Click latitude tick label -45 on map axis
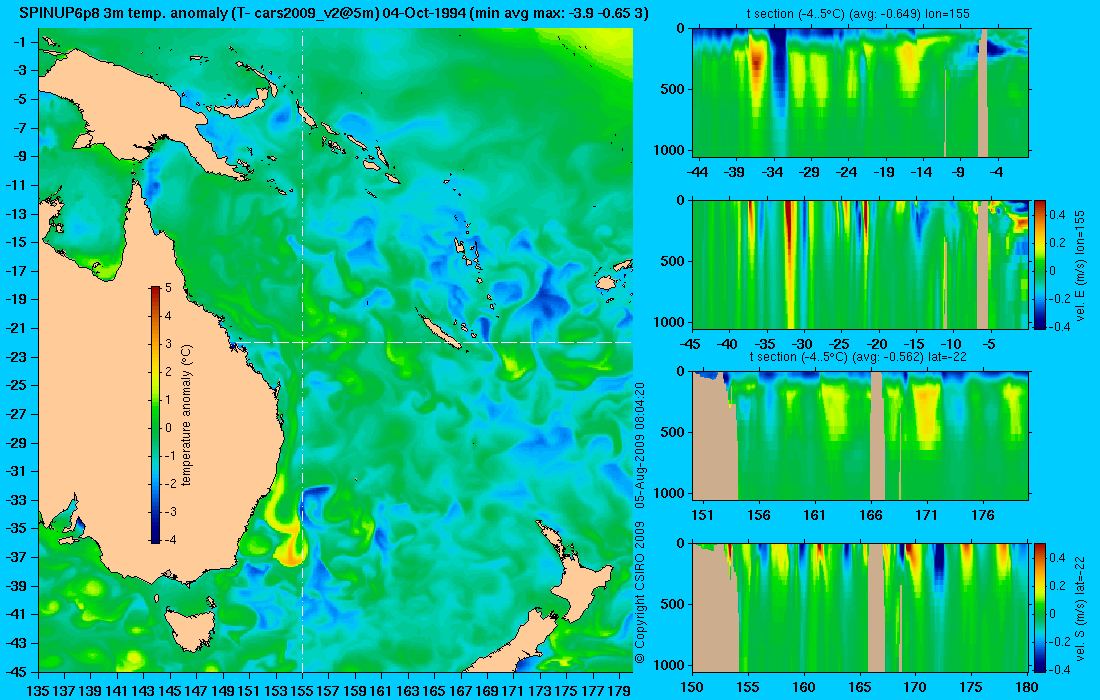The height and width of the screenshot is (700, 1100). [x=15, y=671]
